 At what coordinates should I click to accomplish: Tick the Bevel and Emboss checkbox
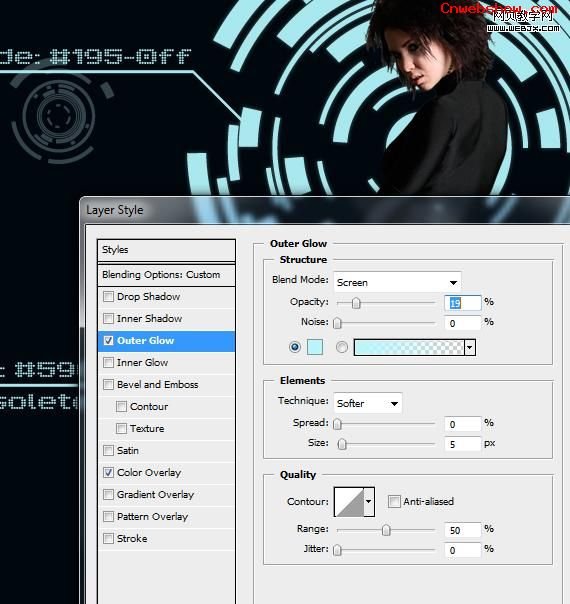[109, 384]
